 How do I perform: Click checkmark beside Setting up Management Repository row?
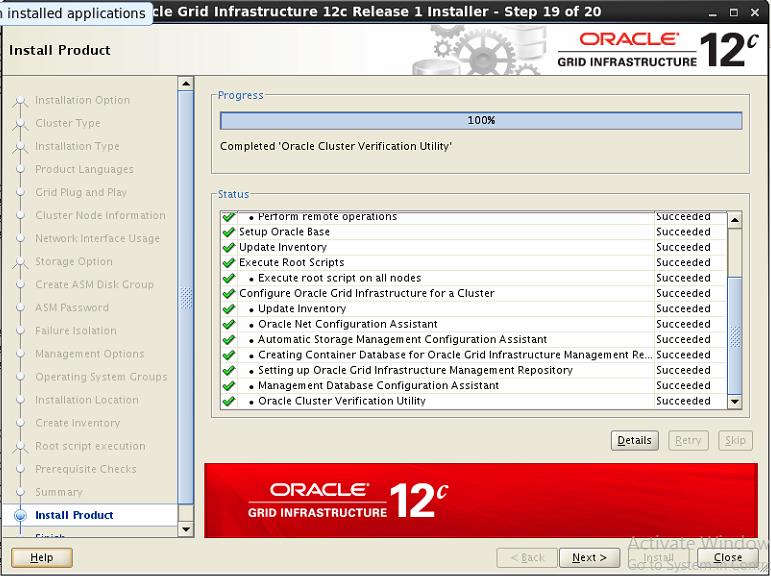pos(229,370)
